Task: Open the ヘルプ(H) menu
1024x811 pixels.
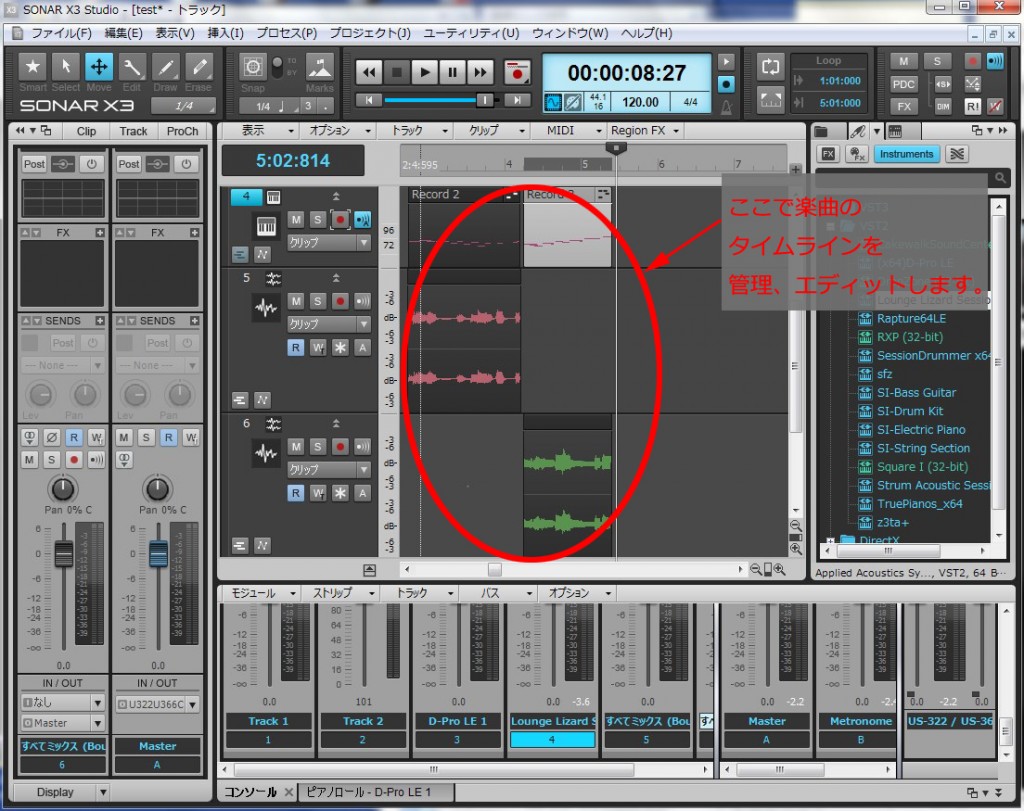Action: point(647,33)
